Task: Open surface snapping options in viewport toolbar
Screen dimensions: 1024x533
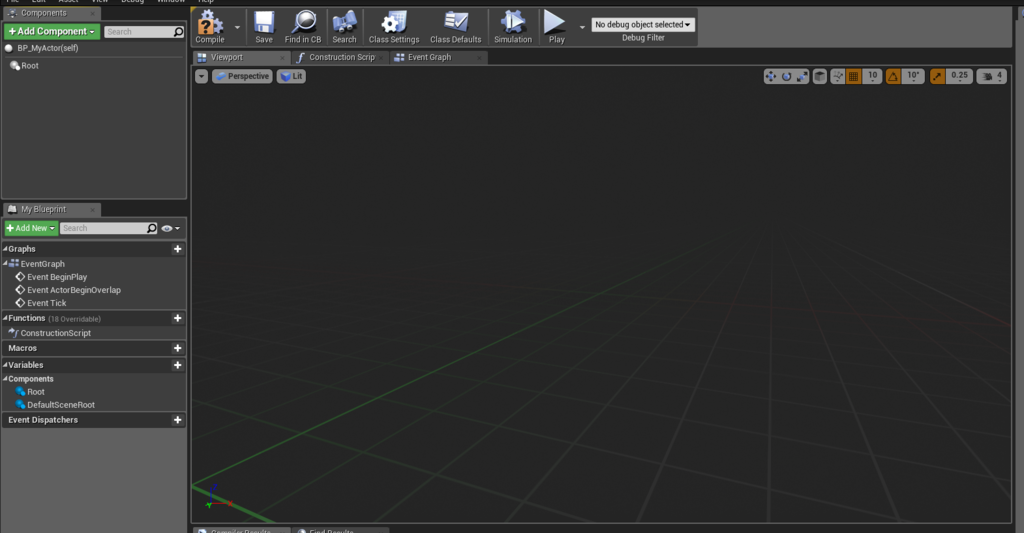Action: [x=837, y=76]
